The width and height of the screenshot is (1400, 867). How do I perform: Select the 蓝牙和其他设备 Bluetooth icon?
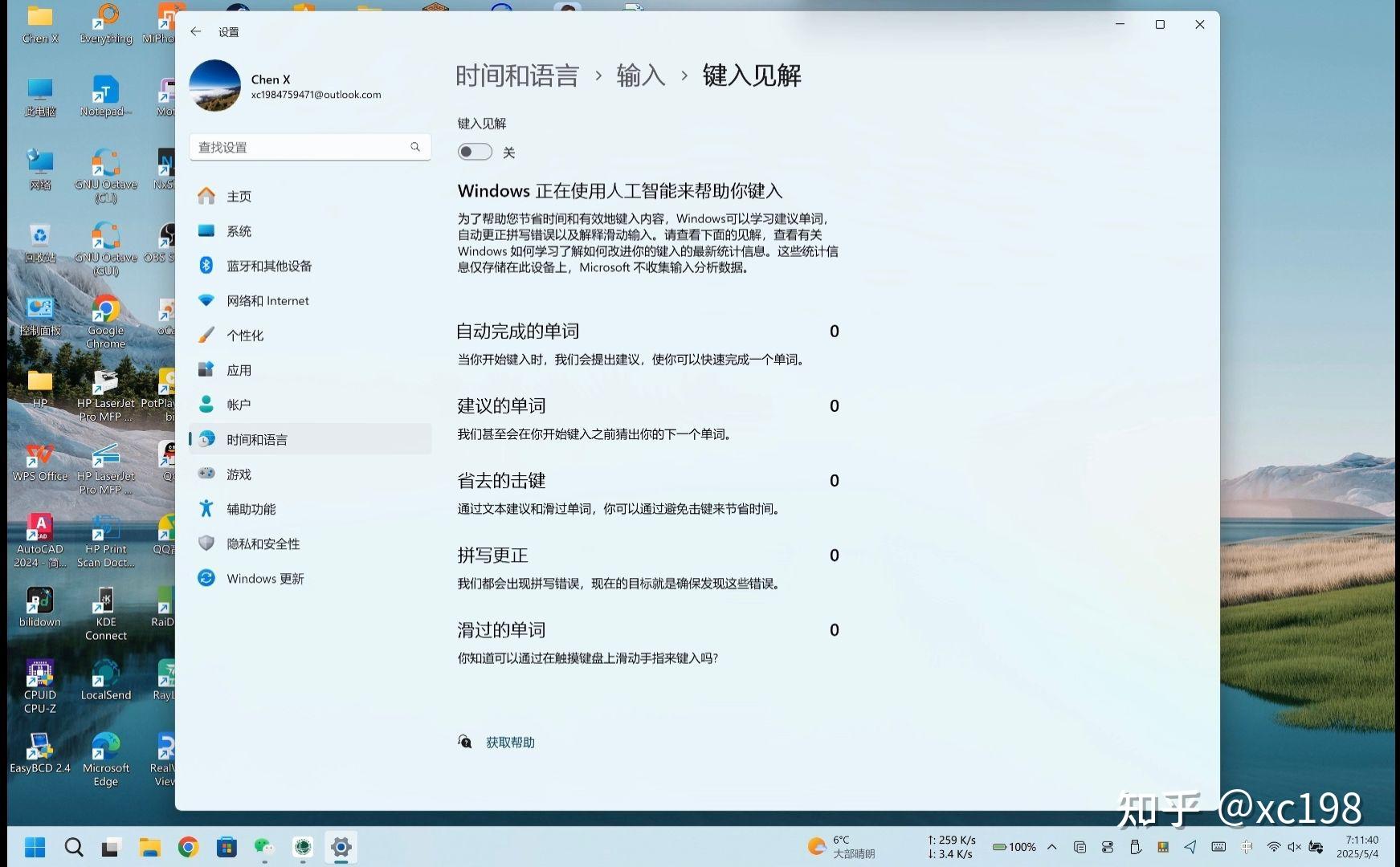click(x=206, y=266)
